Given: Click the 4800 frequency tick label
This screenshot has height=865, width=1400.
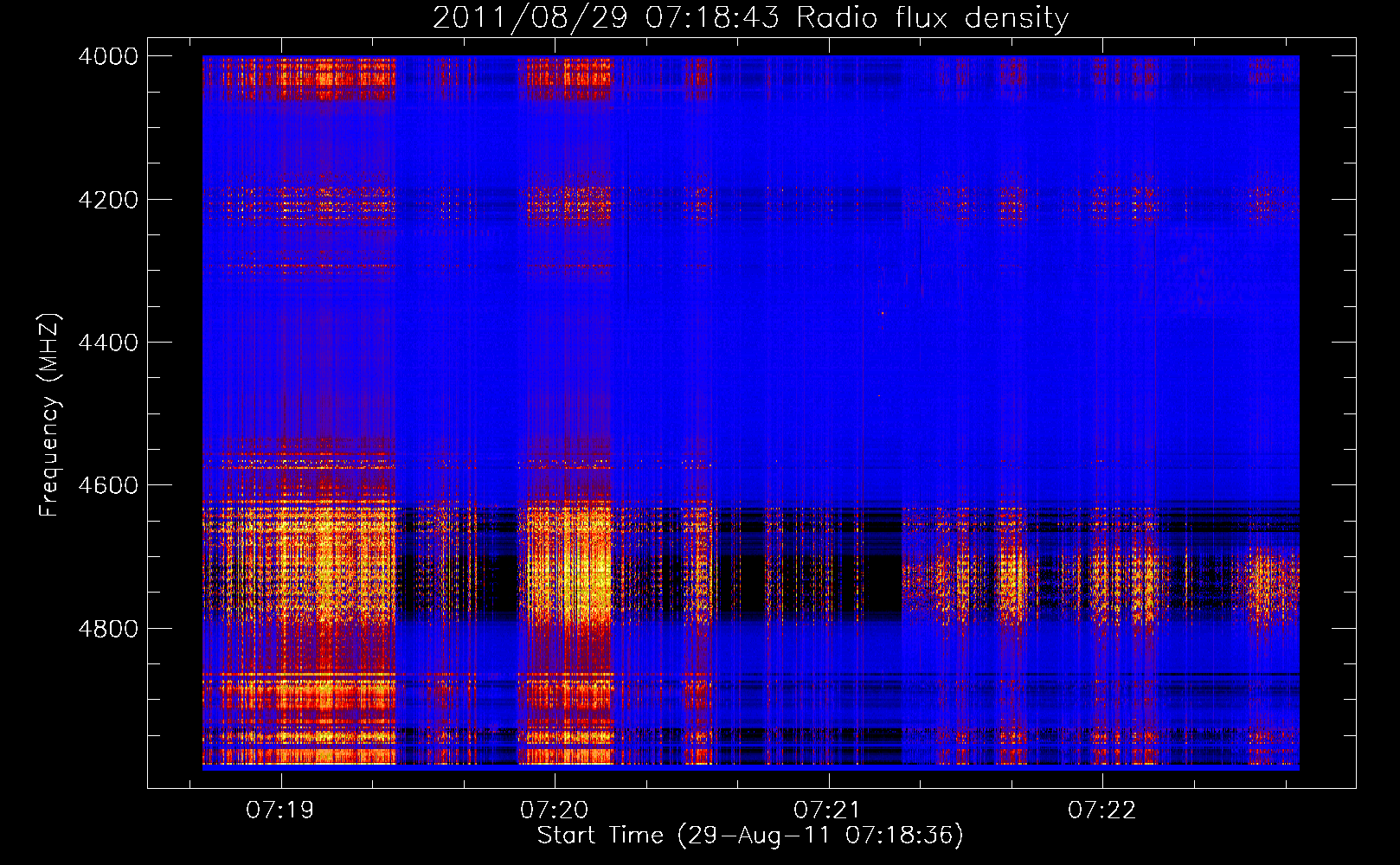Looking at the screenshot, I should point(108,629).
